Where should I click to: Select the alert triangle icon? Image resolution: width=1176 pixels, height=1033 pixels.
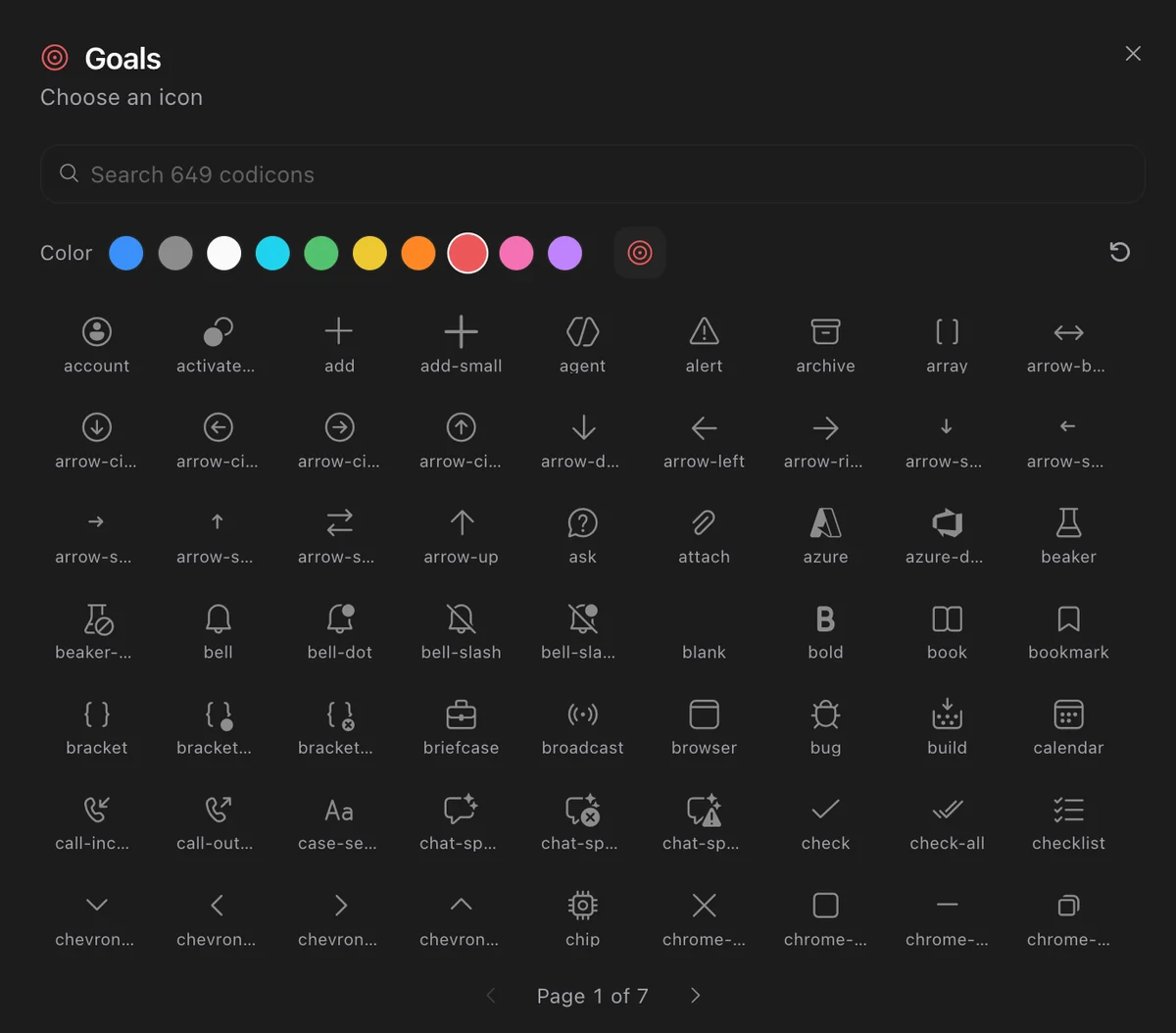[x=704, y=345]
